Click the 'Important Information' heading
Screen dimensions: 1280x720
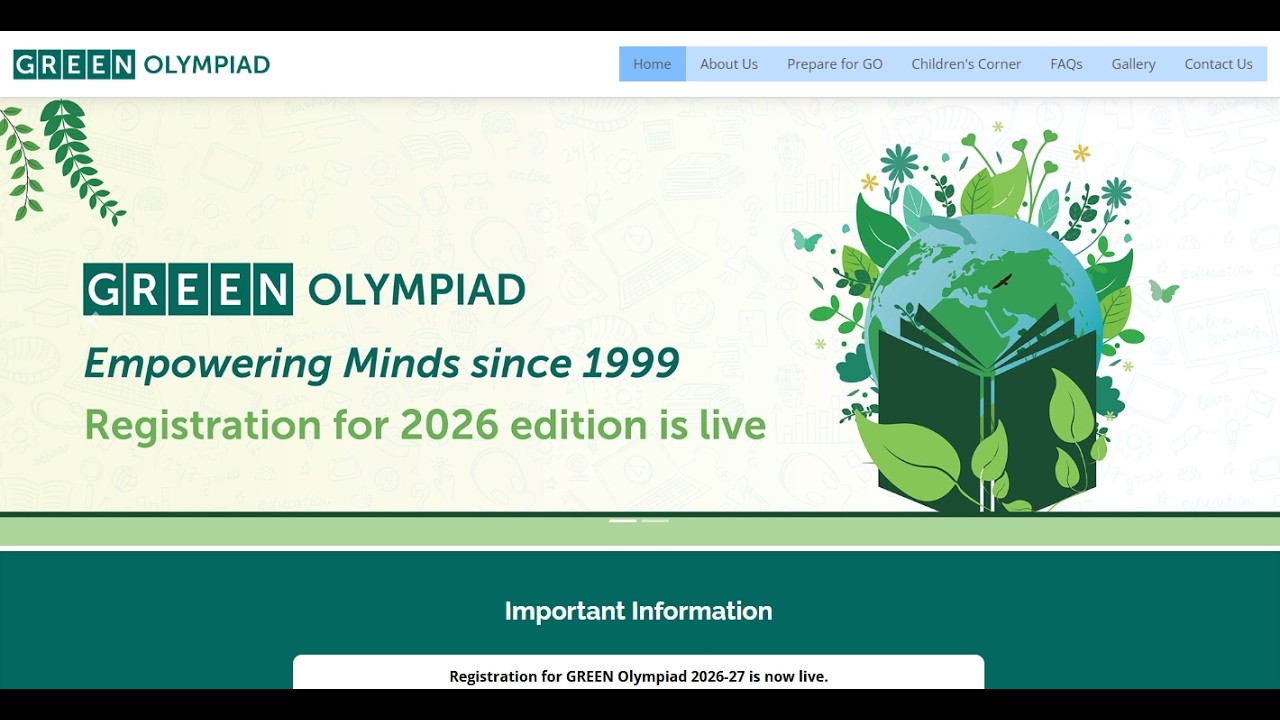click(638, 611)
